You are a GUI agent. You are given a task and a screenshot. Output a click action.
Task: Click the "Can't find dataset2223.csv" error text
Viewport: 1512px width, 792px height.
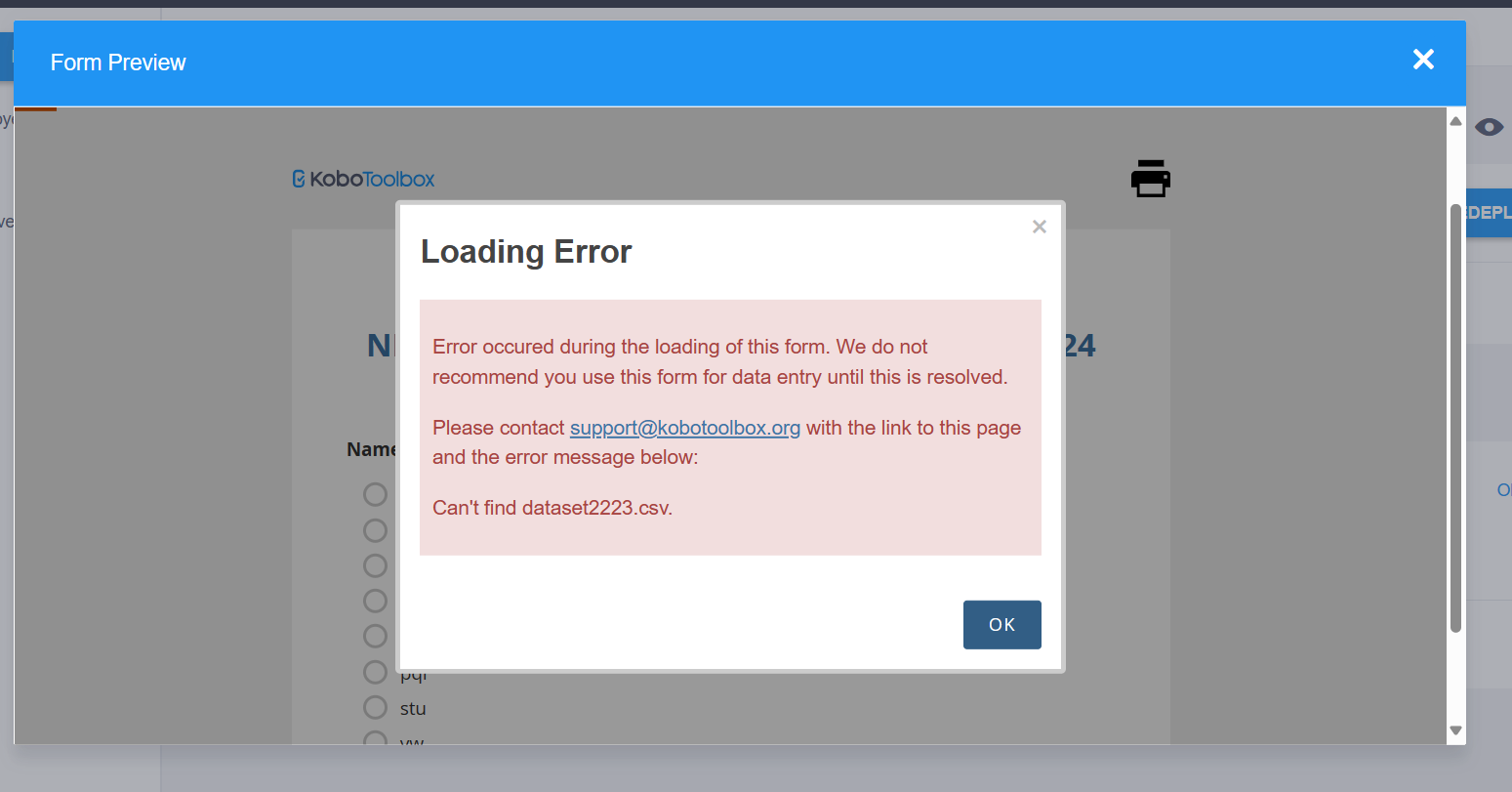(x=552, y=508)
